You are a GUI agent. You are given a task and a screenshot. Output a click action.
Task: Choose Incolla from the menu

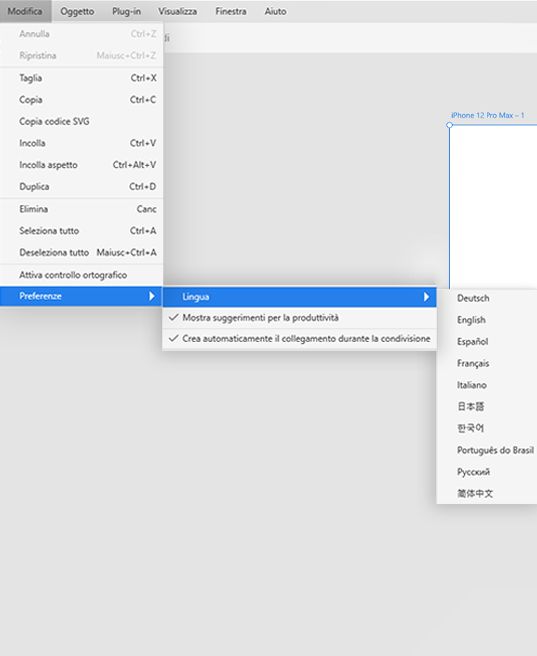coord(82,143)
